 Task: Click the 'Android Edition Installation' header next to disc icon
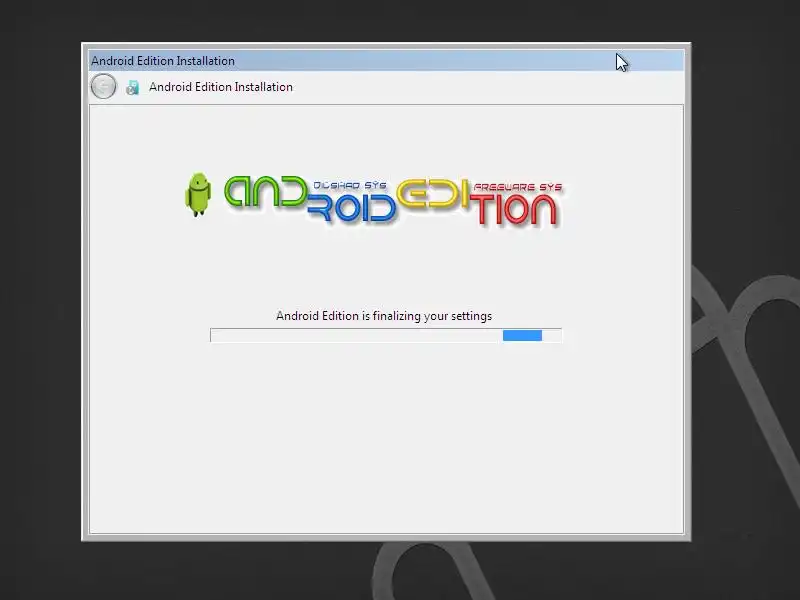tap(220, 87)
